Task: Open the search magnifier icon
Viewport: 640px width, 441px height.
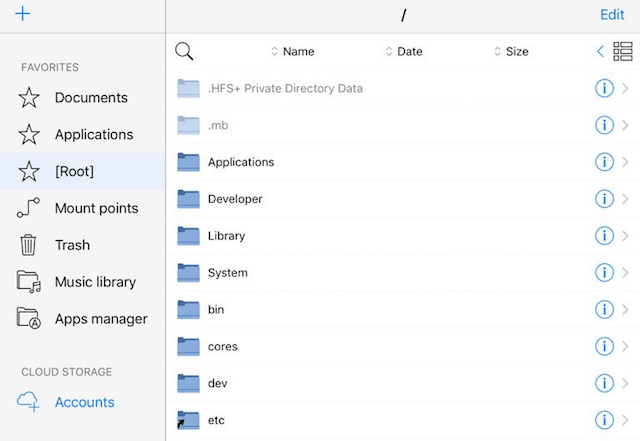Action: (184, 51)
